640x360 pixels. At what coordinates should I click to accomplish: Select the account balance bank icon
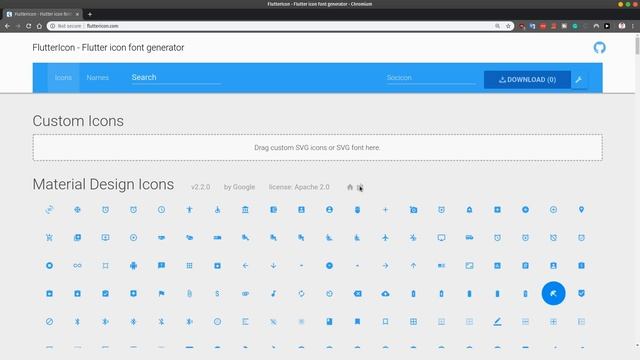click(x=245, y=210)
